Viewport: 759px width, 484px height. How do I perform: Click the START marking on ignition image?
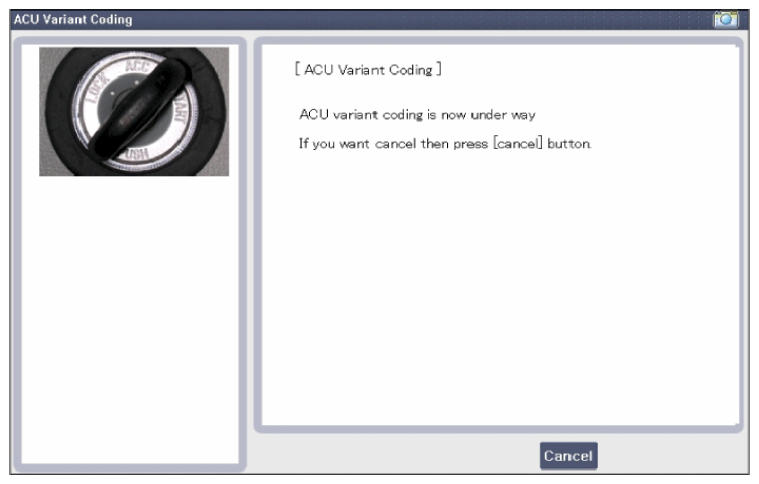point(180,111)
